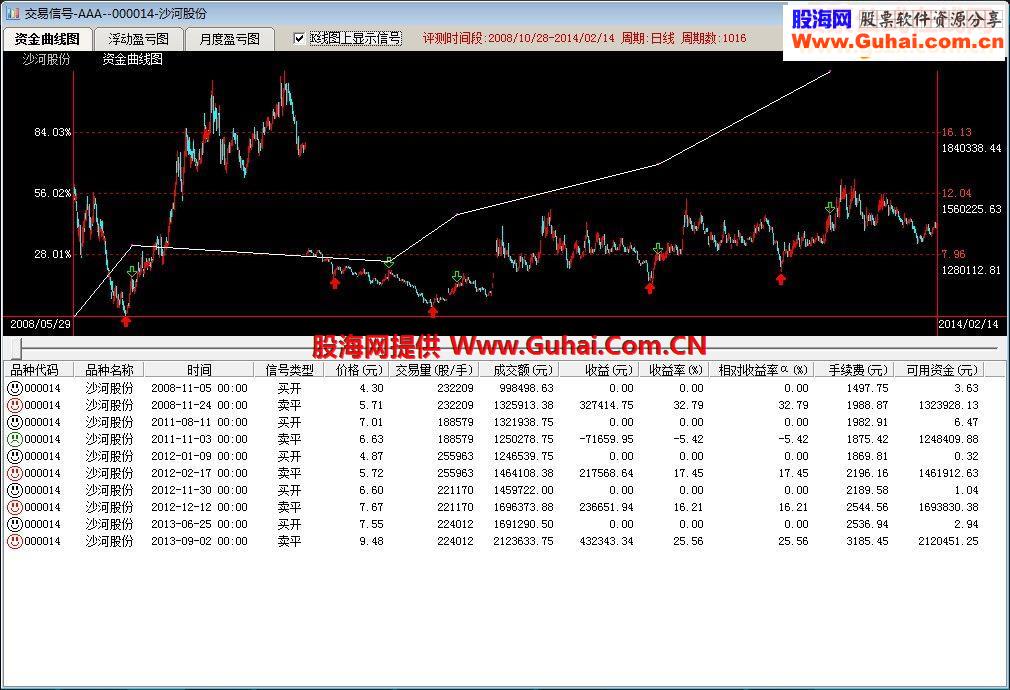
Task: Click the red smiley icon in the 2013-09-02 row
Action: [14, 541]
